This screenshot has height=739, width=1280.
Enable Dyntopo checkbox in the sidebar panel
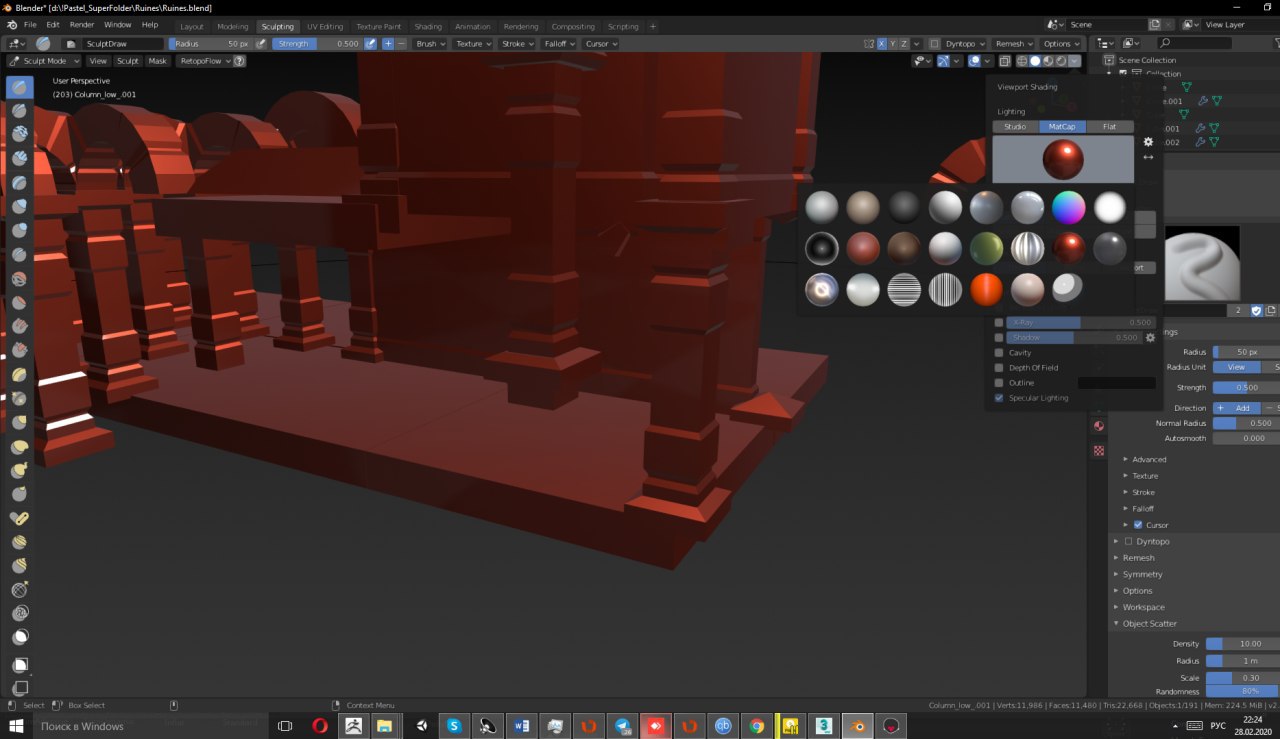click(1129, 541)
